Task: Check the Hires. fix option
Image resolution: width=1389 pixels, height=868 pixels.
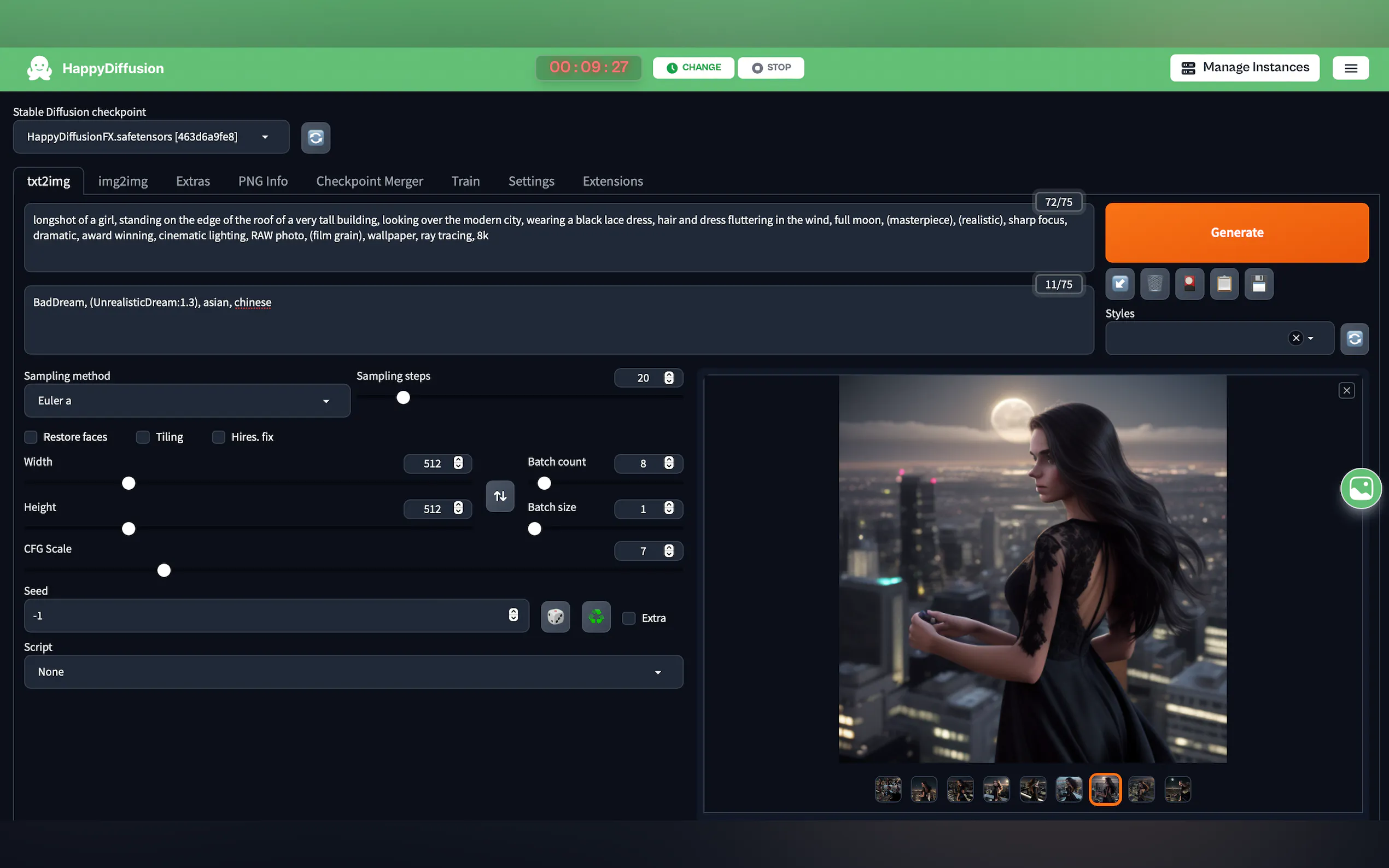Action: (219, 437)
